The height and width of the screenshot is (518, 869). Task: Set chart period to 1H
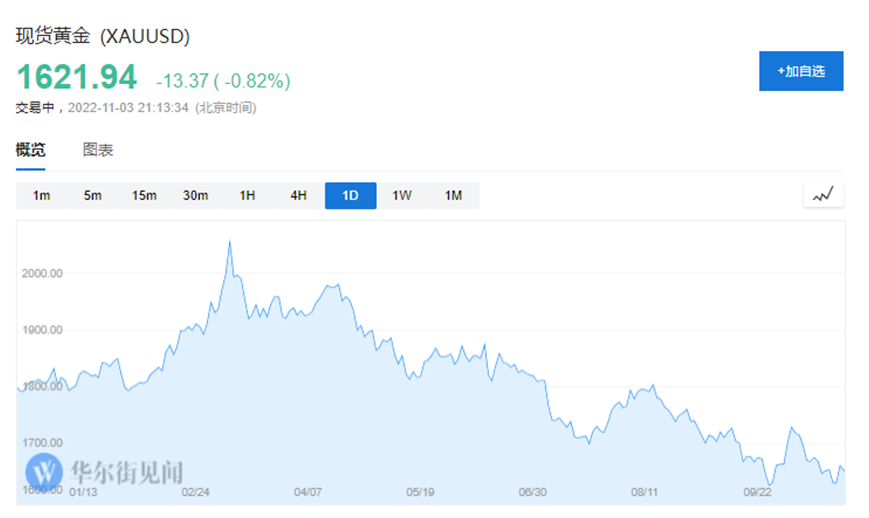coord(247,196)
